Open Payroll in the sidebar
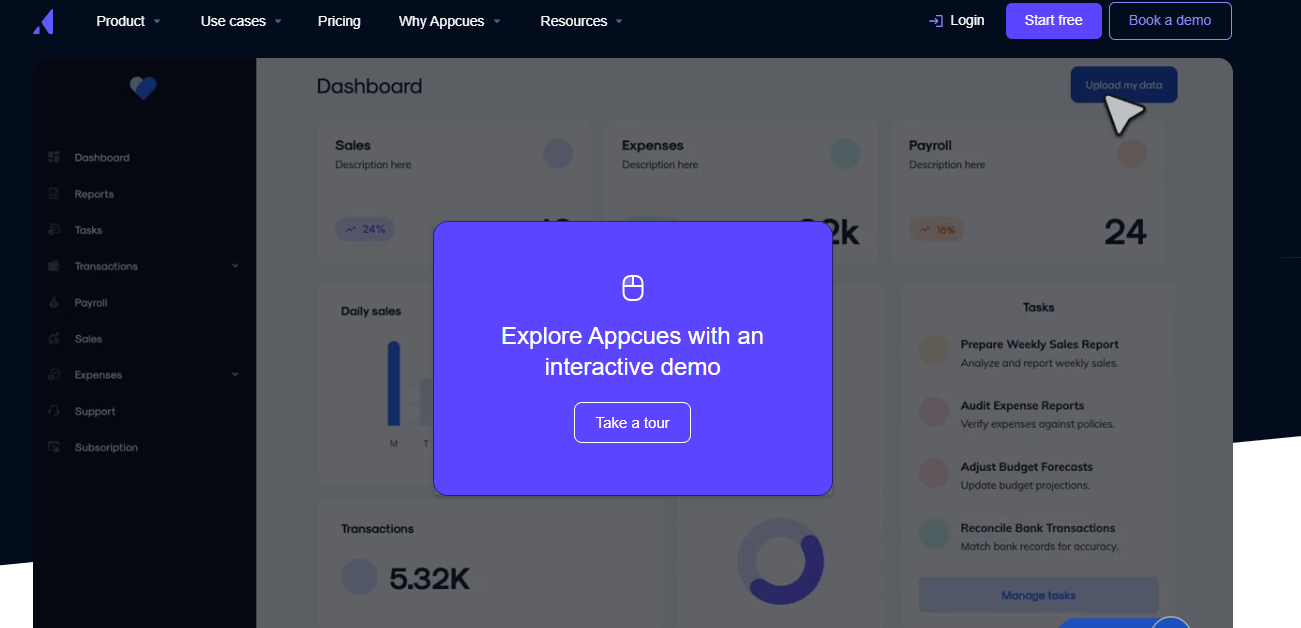This screenshot has height=628, width=1301. click(91, 303)
